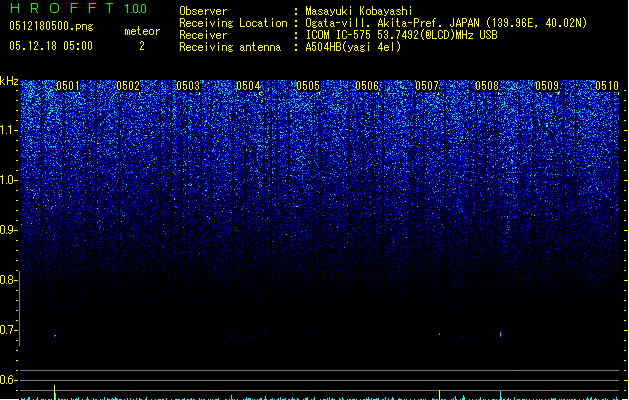Click the 1.1 kHz axis tick label
This screenshot has height=400, width=629.
pos(8,130)
